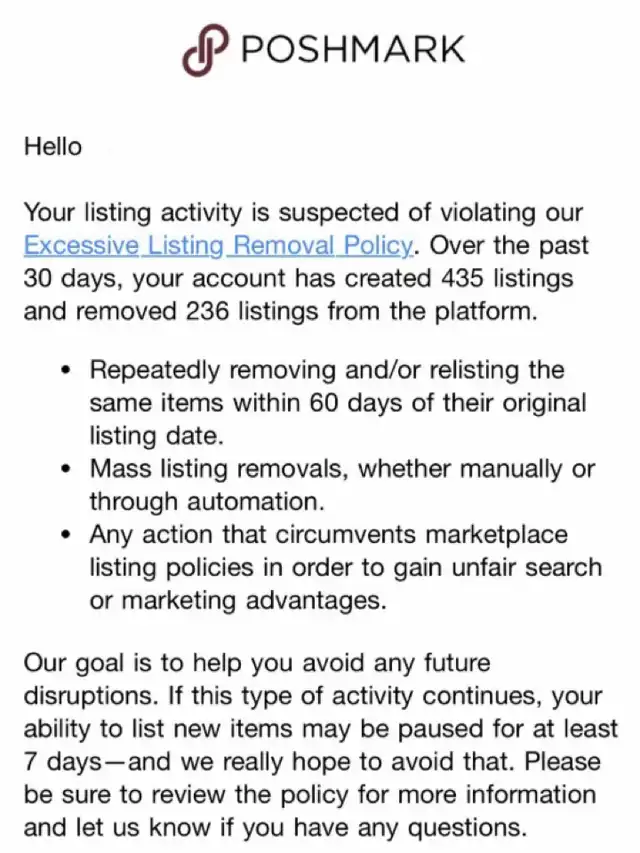Click the Hello greeting text

53,147
